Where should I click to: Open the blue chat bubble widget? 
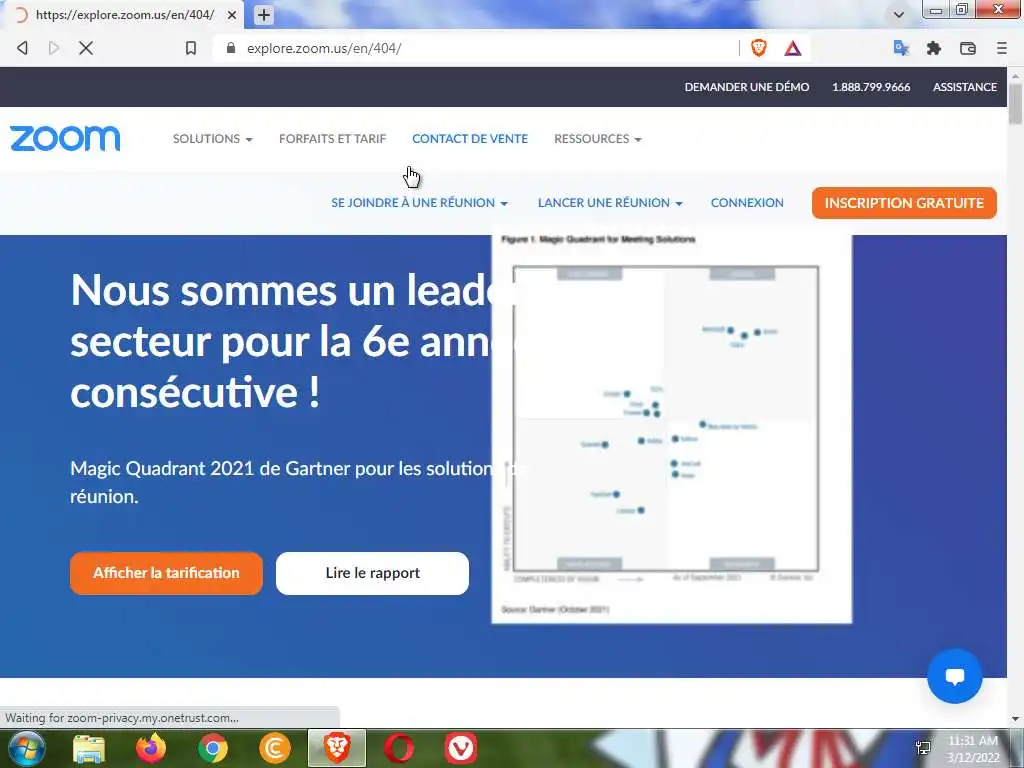coord(955,676)
